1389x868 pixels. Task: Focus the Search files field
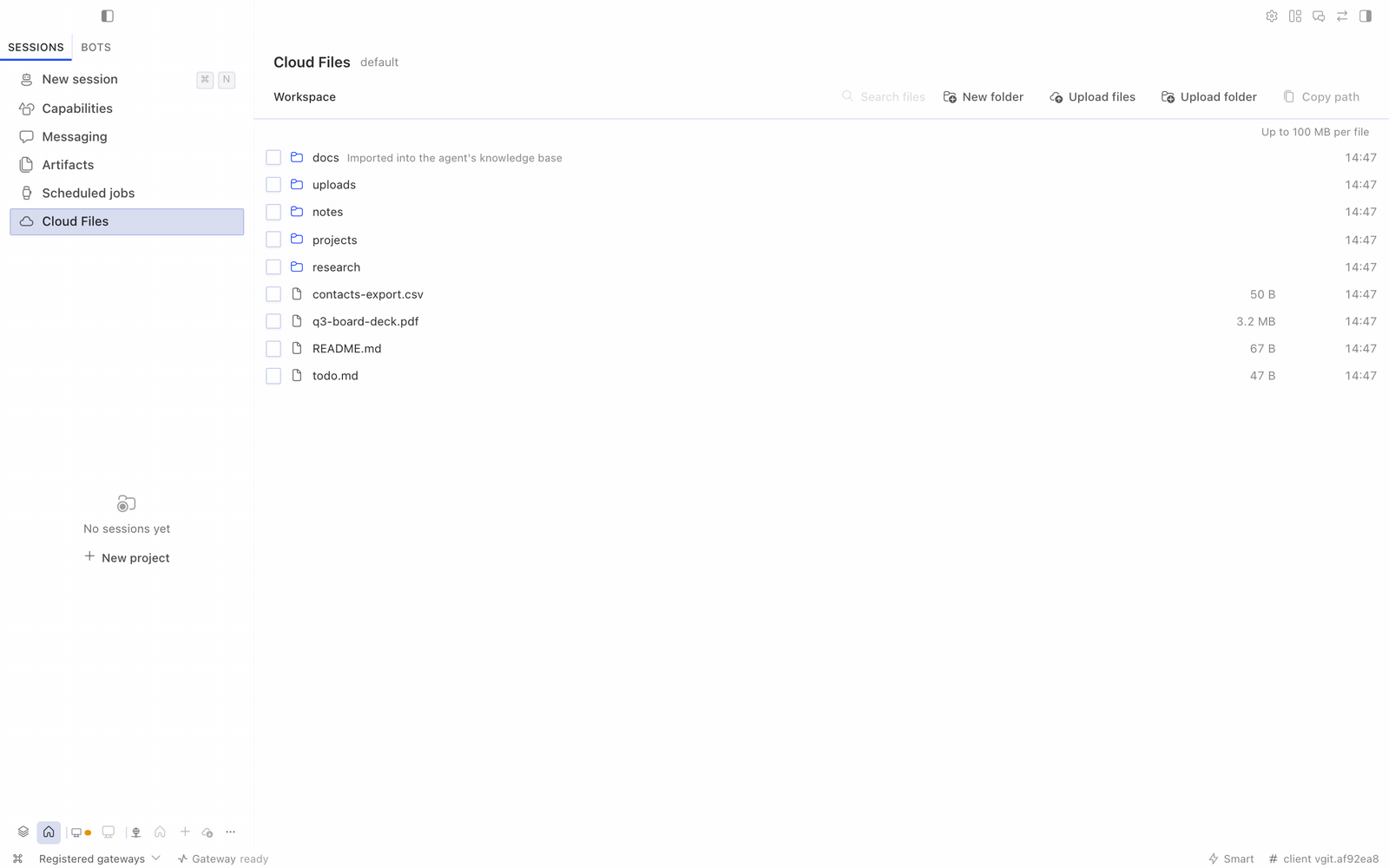pyautogui.click(x=884, y=96)
